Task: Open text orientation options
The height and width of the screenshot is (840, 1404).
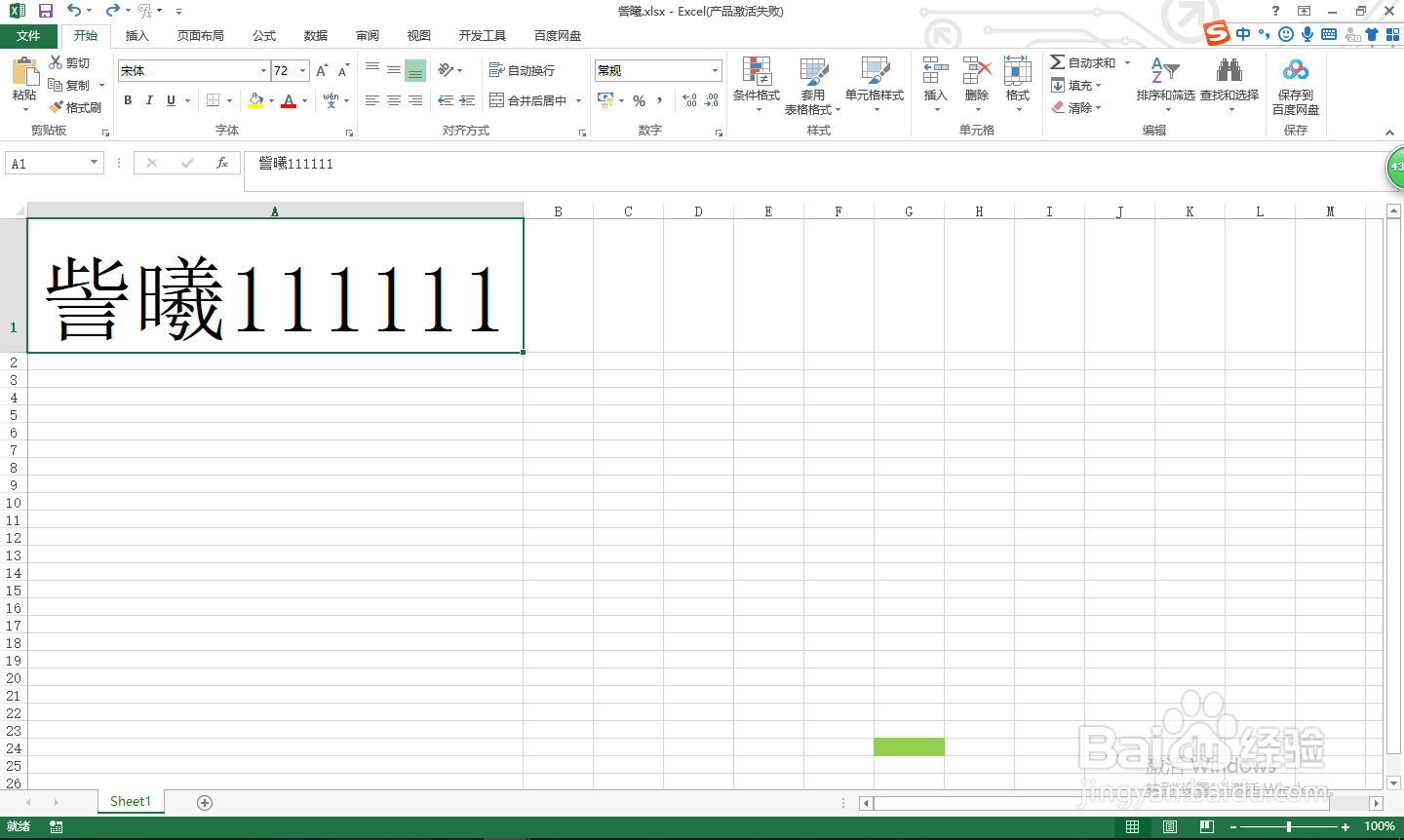Action: pos(449,69)
